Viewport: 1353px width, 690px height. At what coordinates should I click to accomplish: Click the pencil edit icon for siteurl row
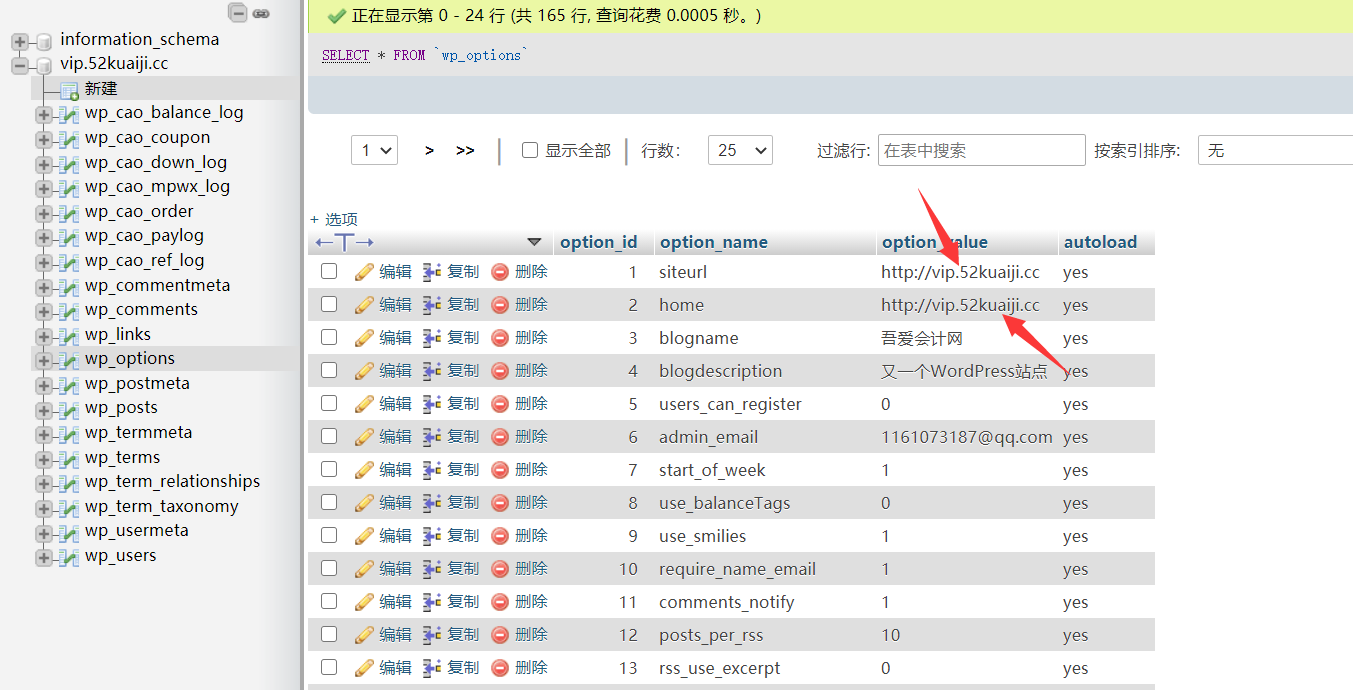point(364,272)
